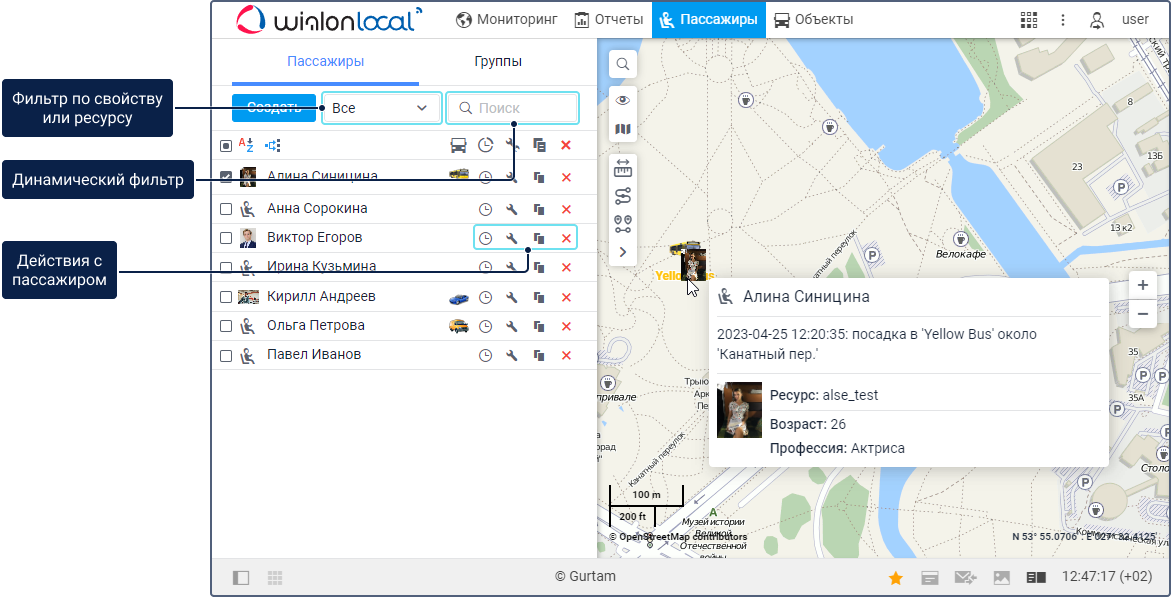Image resolution: width=1171 pixels, height=597 pixels.
Task: Select passenger name Павел Иванов
Action: [x=314, y=355]
